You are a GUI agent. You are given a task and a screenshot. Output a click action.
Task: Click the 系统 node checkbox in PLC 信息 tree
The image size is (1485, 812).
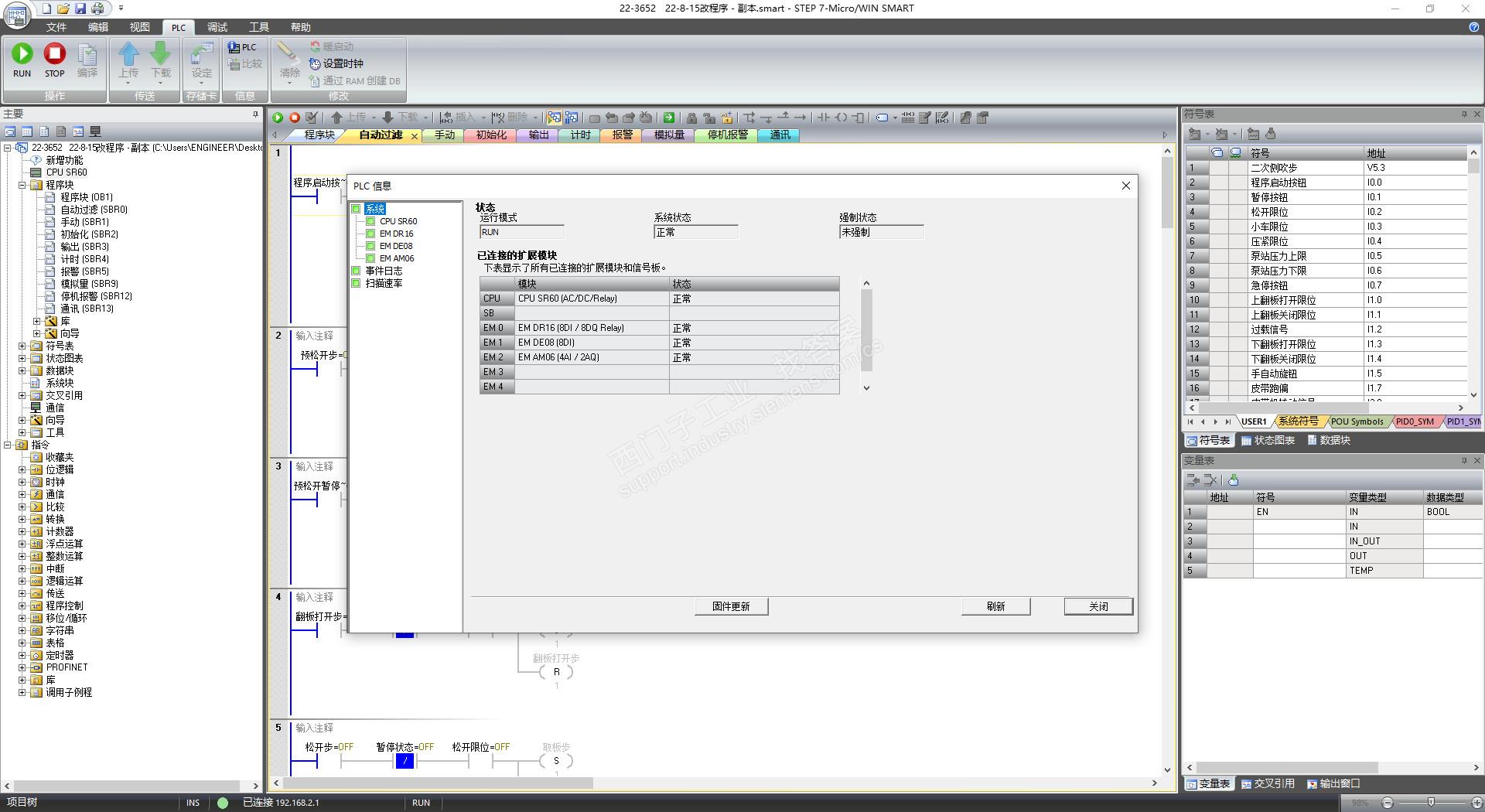357,209
